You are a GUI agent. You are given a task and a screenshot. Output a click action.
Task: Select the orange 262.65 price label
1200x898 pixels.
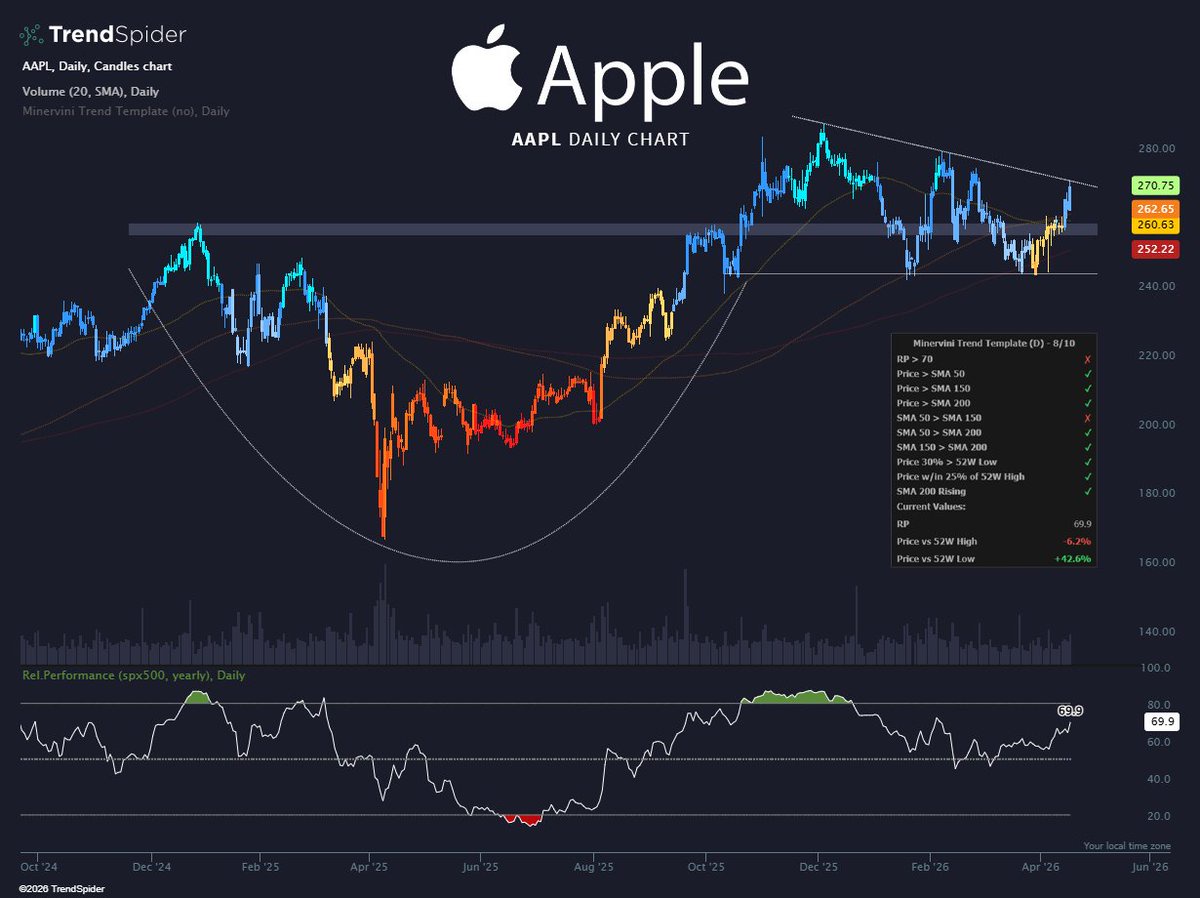[x=1155, y=209]
